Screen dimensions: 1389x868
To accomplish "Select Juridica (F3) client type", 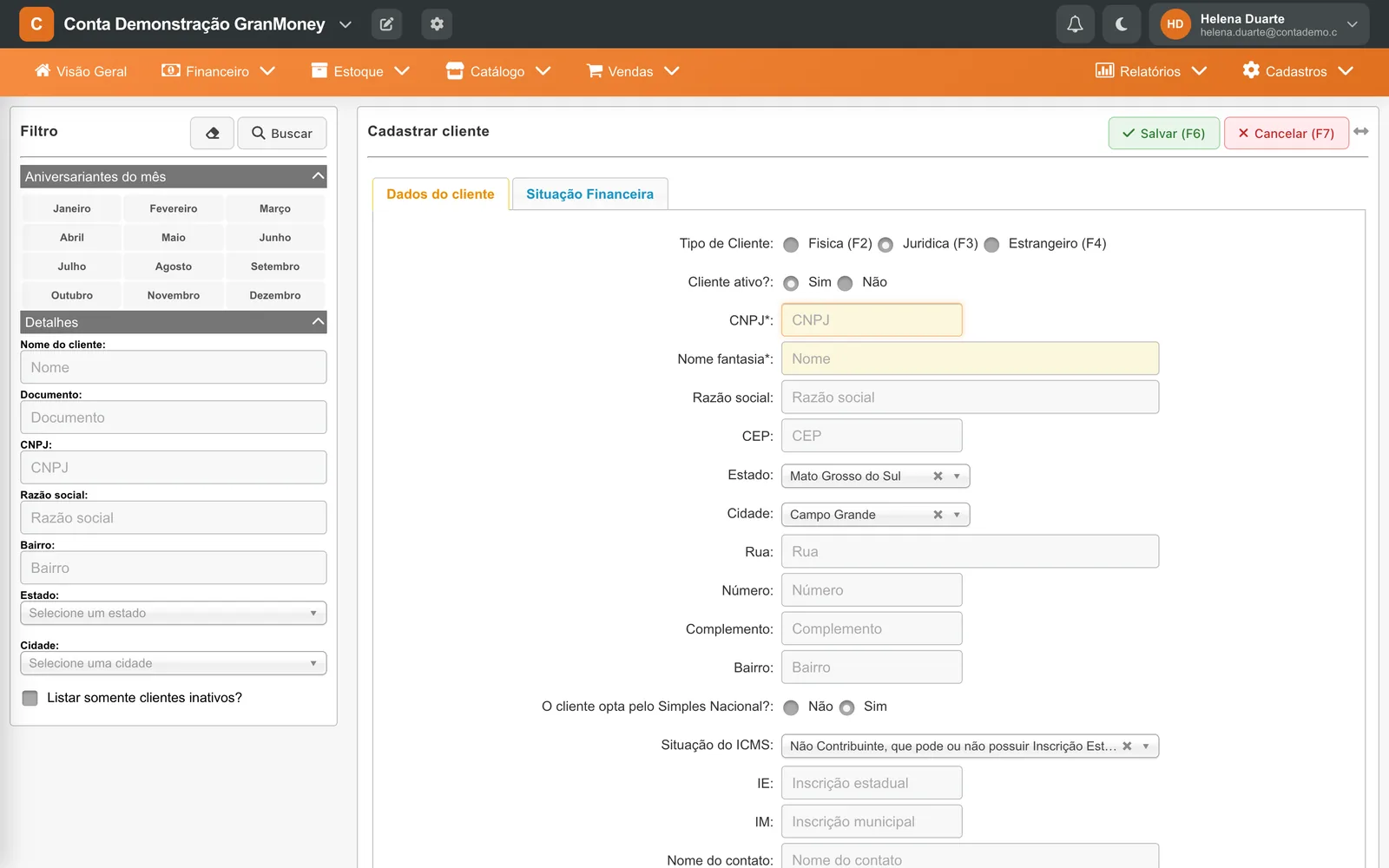I will (885, 245).
